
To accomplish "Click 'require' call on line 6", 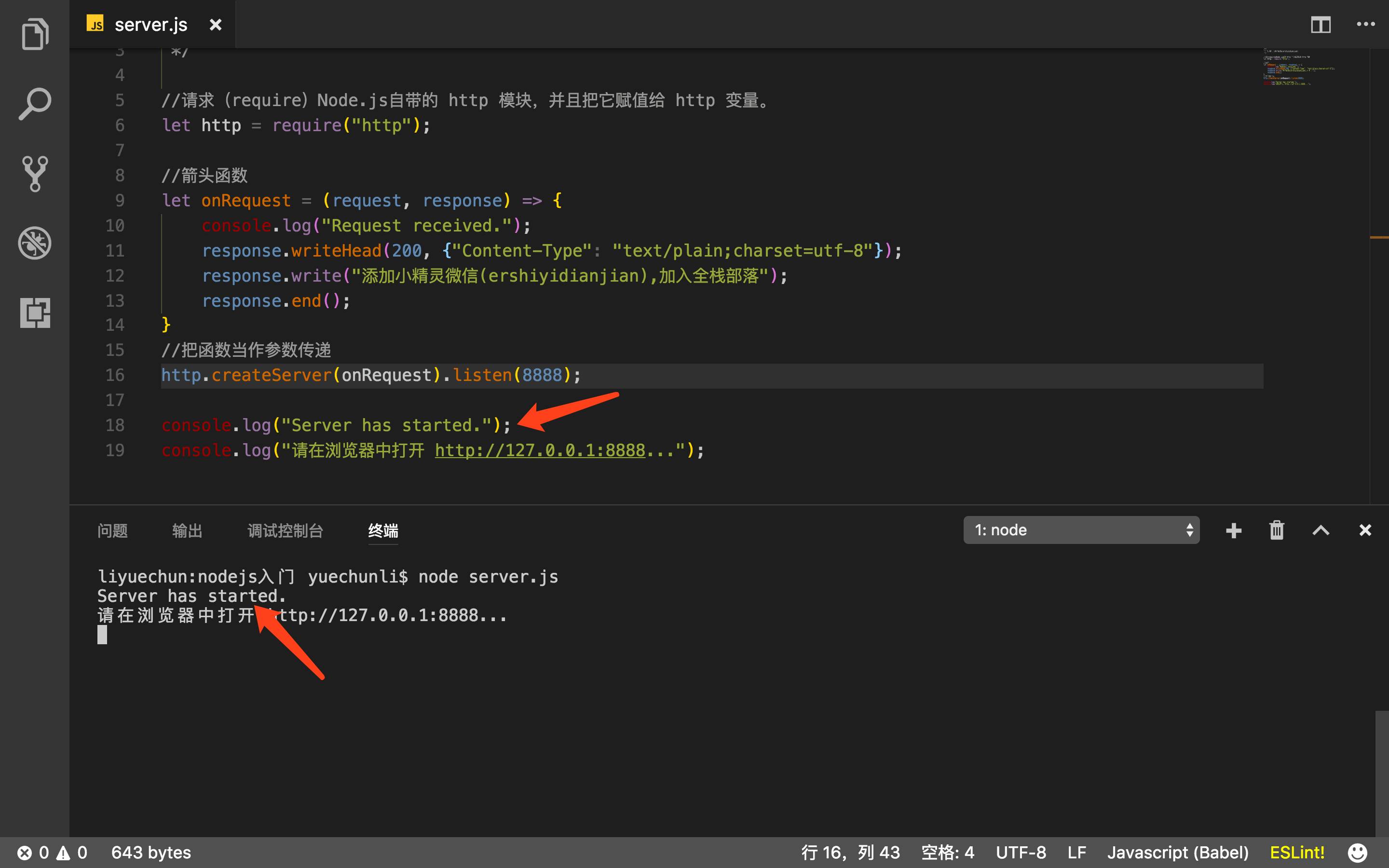I will 307,125.
